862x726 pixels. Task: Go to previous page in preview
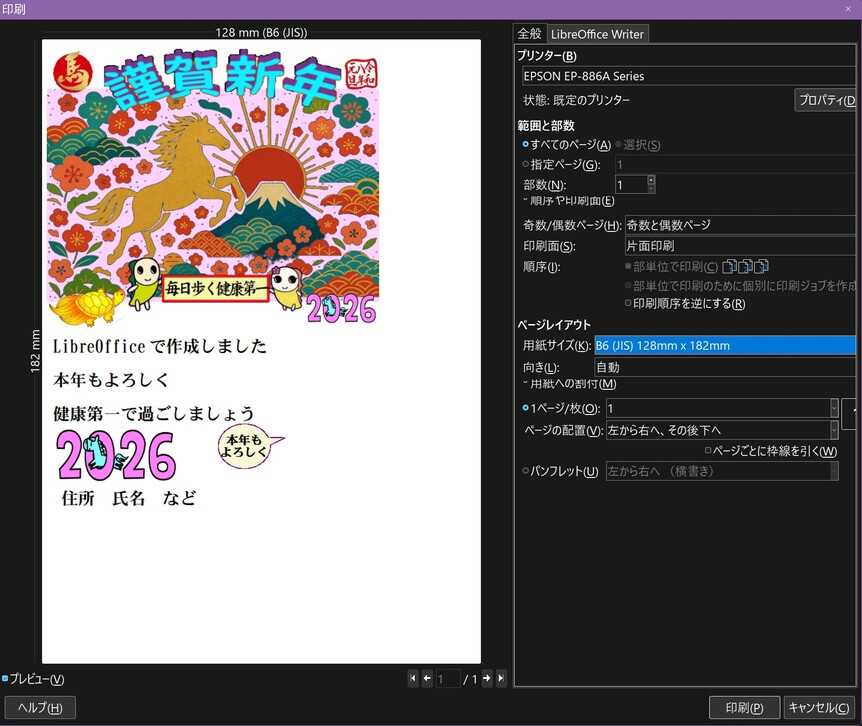[427, 679]
